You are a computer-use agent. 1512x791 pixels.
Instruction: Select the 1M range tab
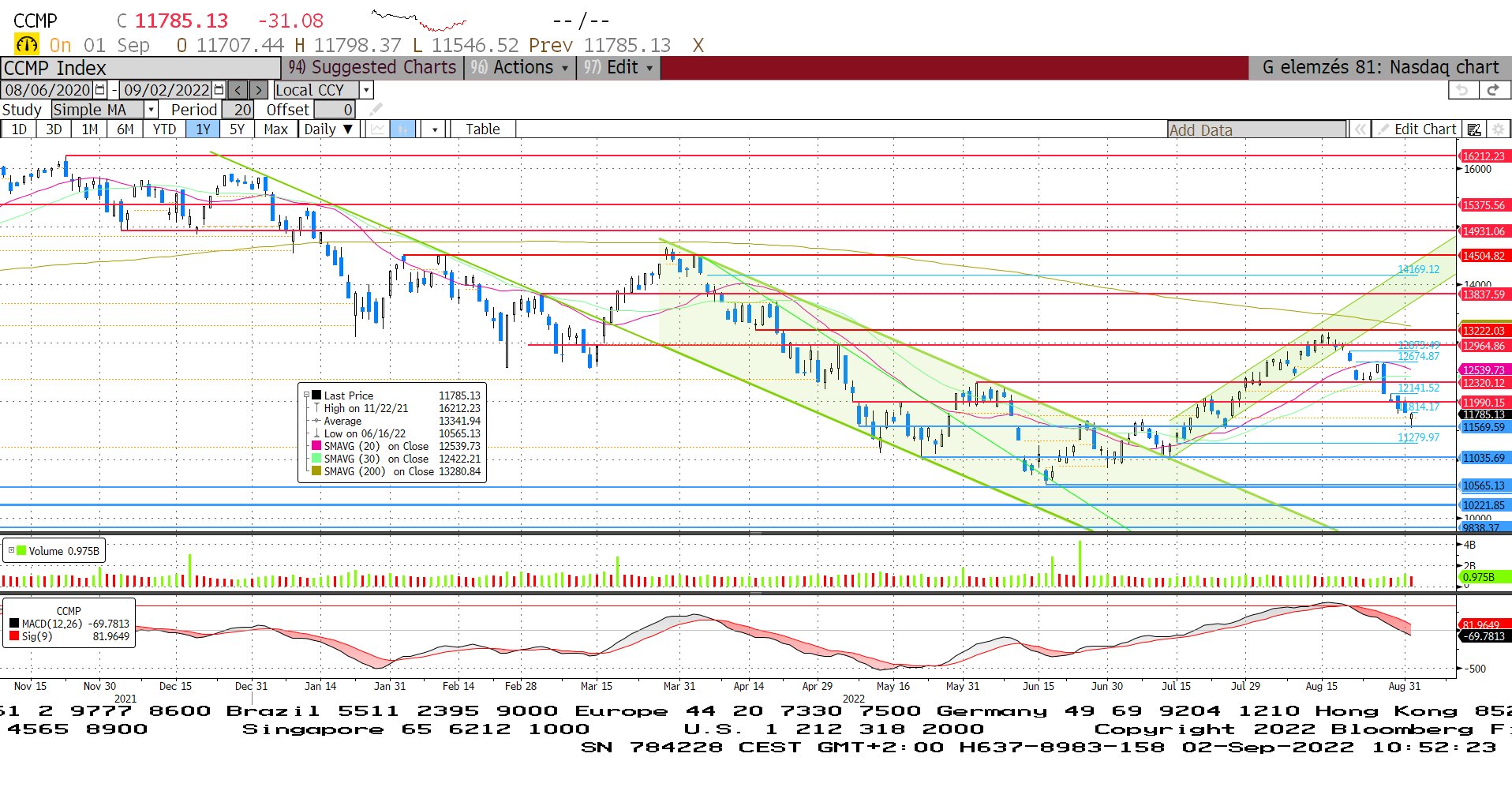pyautogui.click(x=90, y=129)
